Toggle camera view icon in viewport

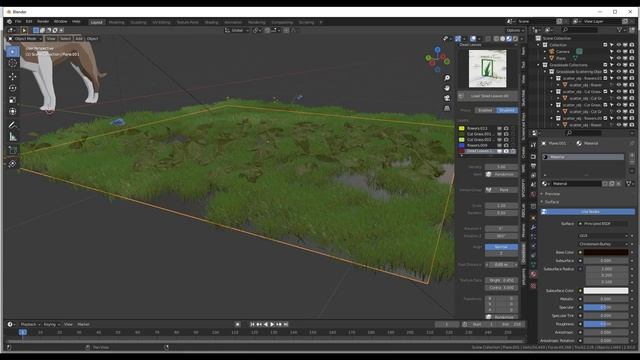click(447, 98)
